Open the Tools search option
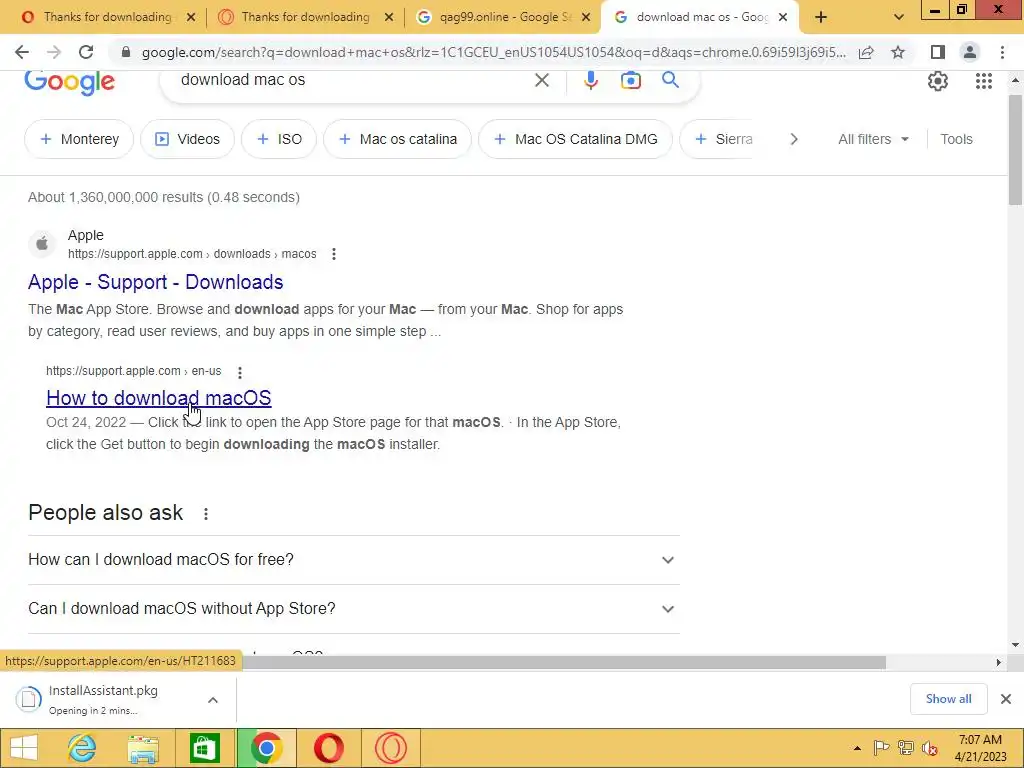This screenshot has height=768, width=1024. tap(956, 139)
